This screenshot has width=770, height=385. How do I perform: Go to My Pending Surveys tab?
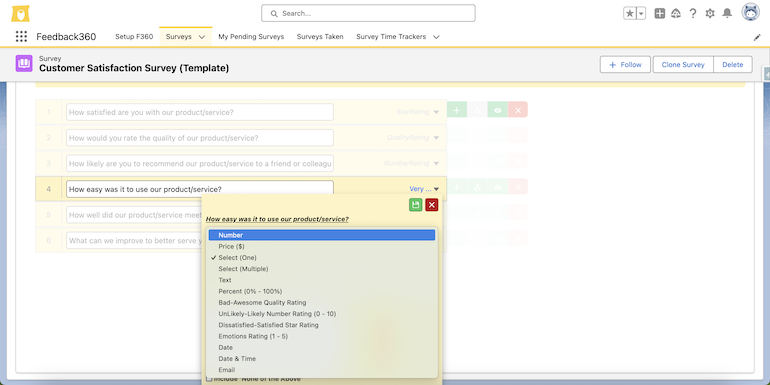pos(251,36)
